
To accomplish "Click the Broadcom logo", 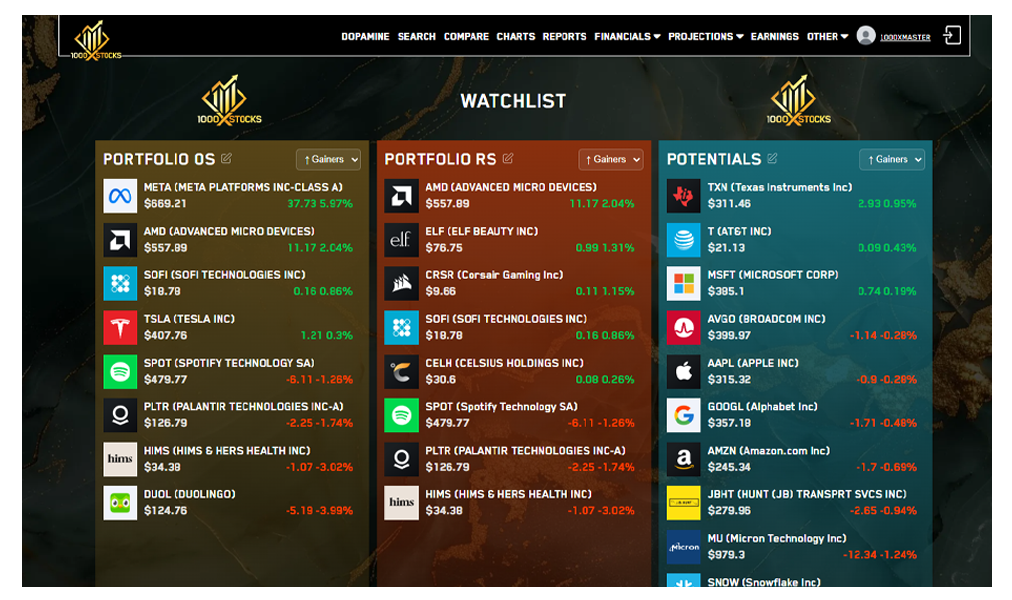I will coord(683,328).
